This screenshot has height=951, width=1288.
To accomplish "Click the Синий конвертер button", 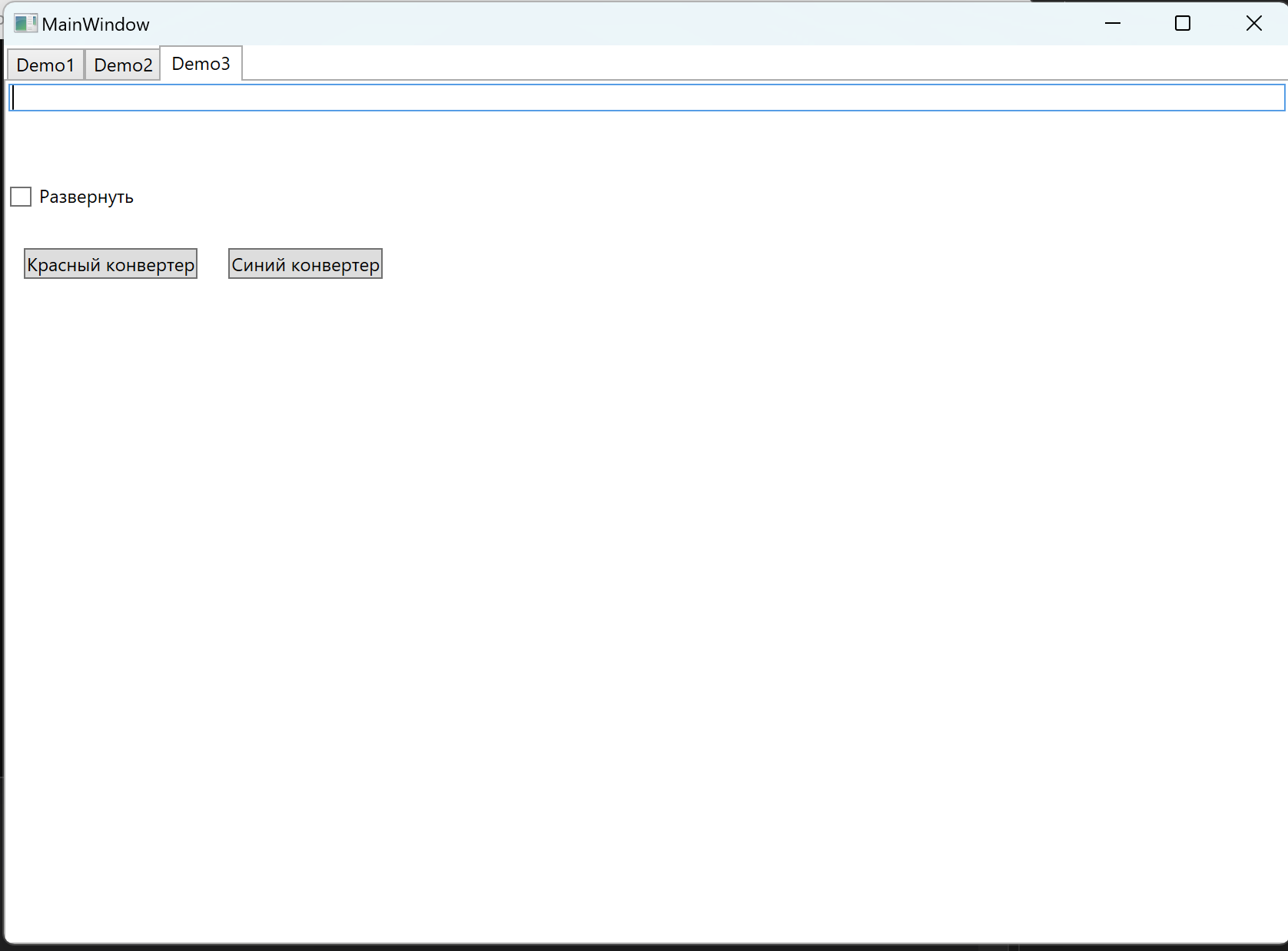I will pos(305,264).
